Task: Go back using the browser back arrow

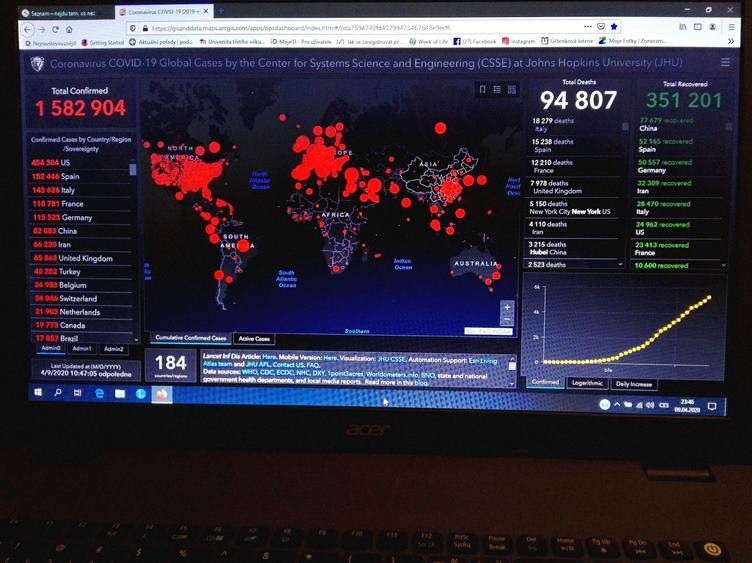Action: tap(28, 29)
